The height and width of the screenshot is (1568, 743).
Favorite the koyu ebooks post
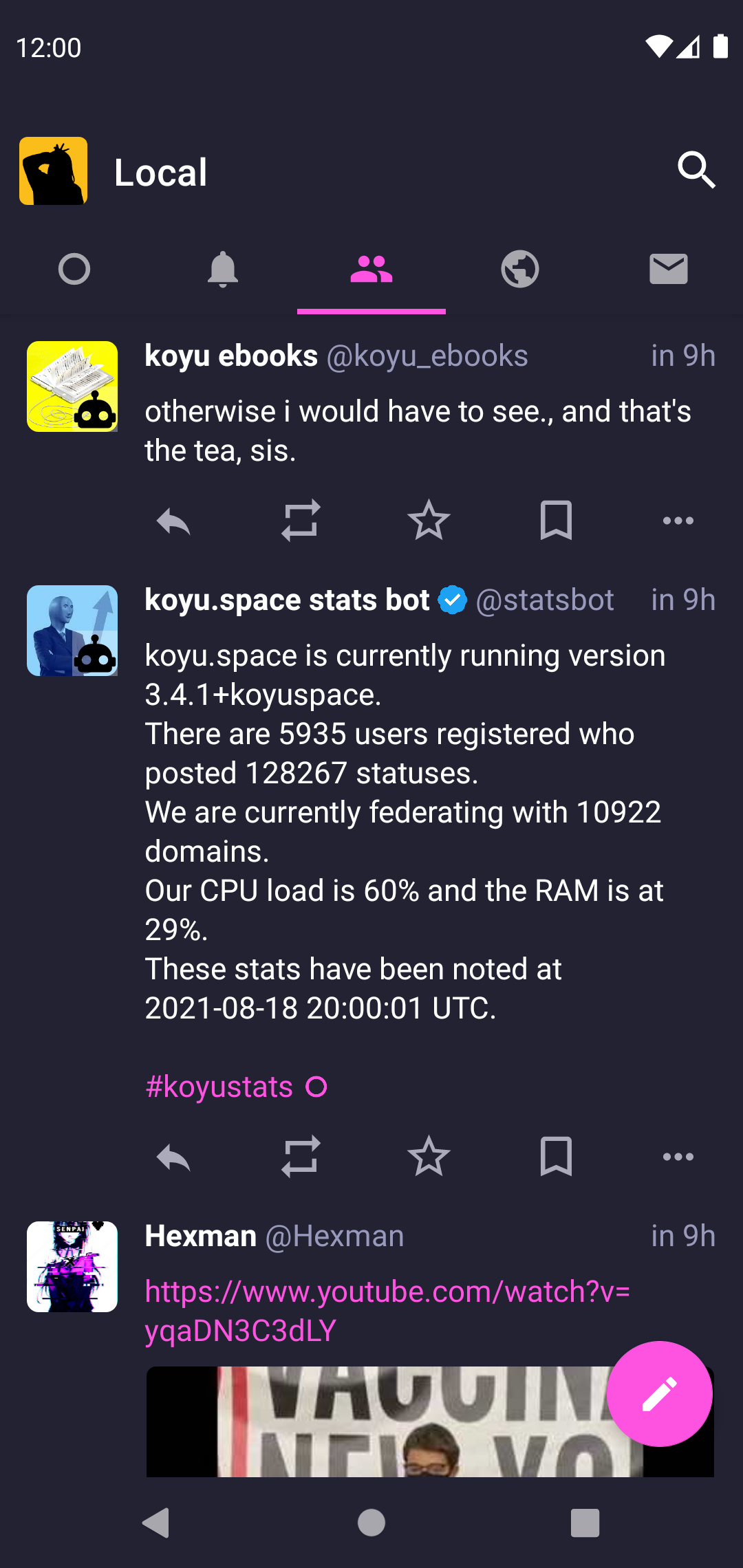429,521
